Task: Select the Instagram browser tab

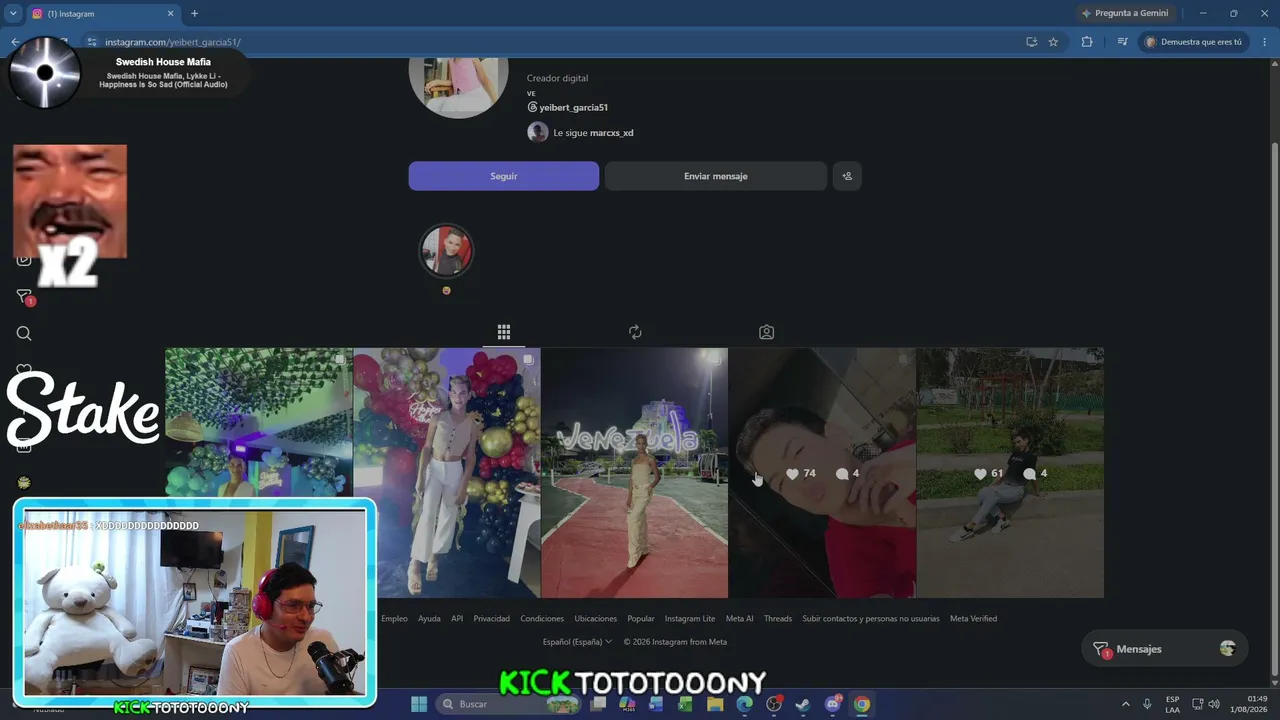Action: [x=103, y=14]
